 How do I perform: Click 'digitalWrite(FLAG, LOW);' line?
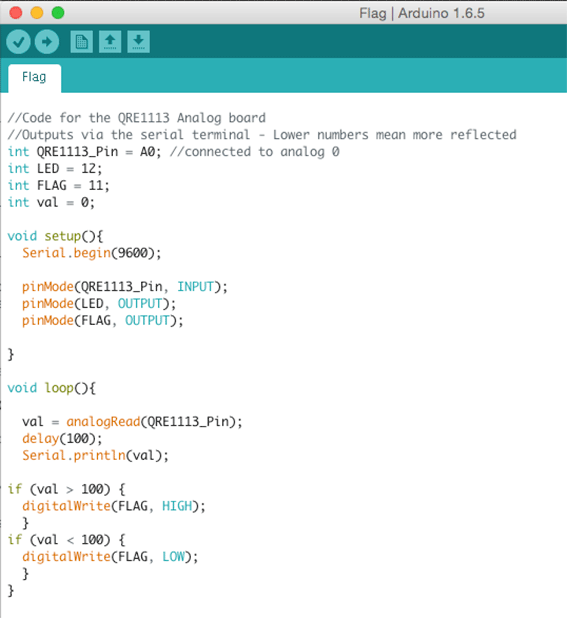[x=110, y=557]
